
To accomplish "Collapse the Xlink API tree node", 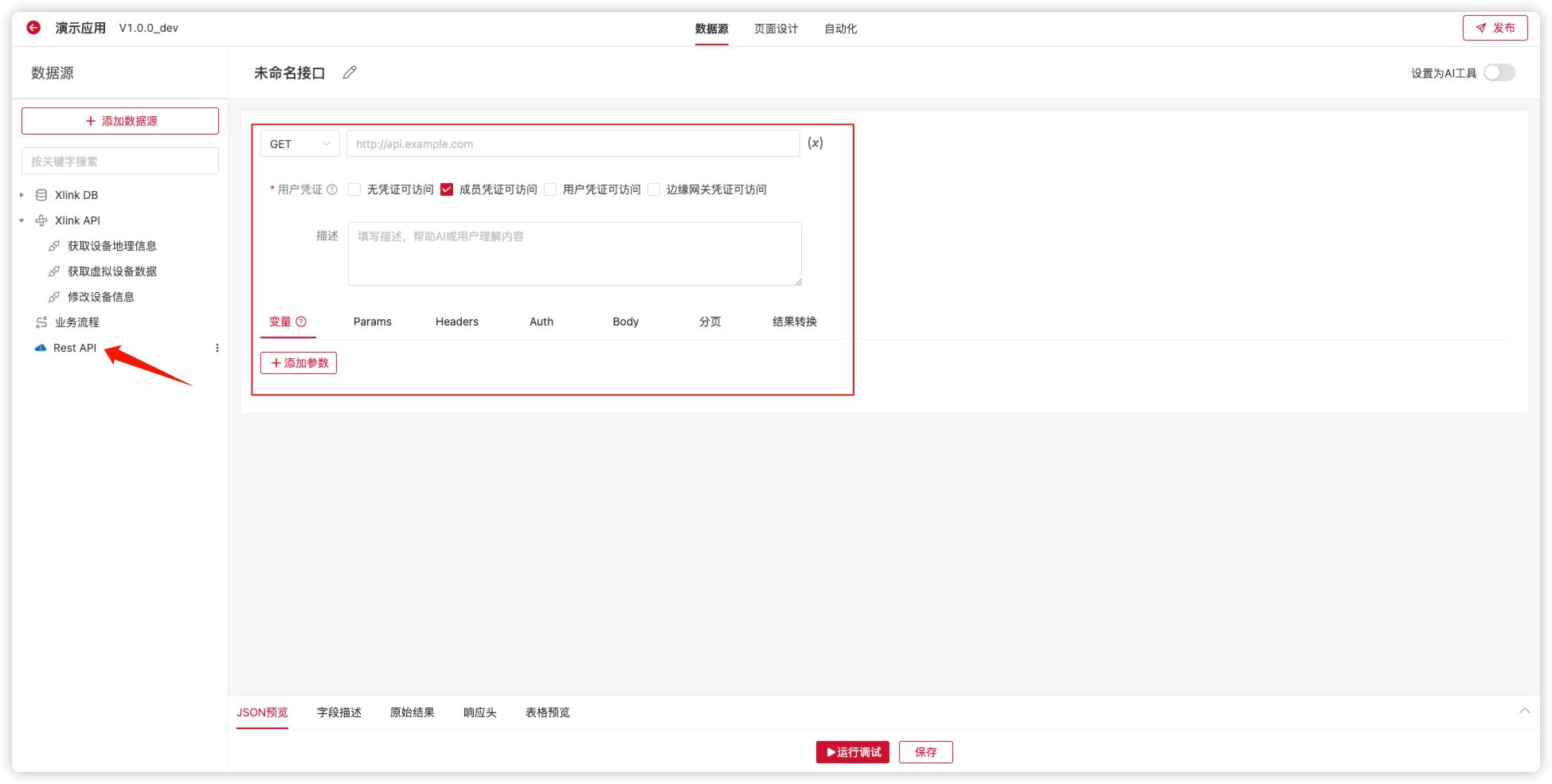I will click(22, 220).
